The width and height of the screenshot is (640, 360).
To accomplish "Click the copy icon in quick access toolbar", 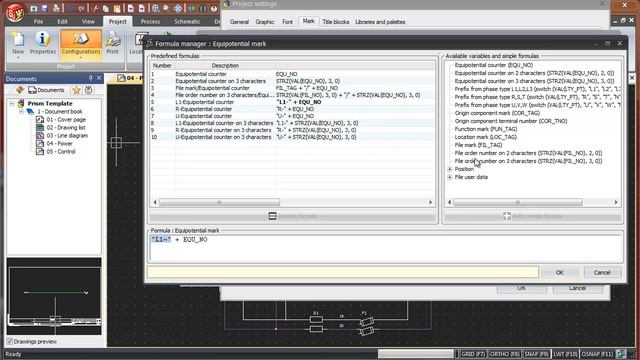I will (x=106, y=8).
